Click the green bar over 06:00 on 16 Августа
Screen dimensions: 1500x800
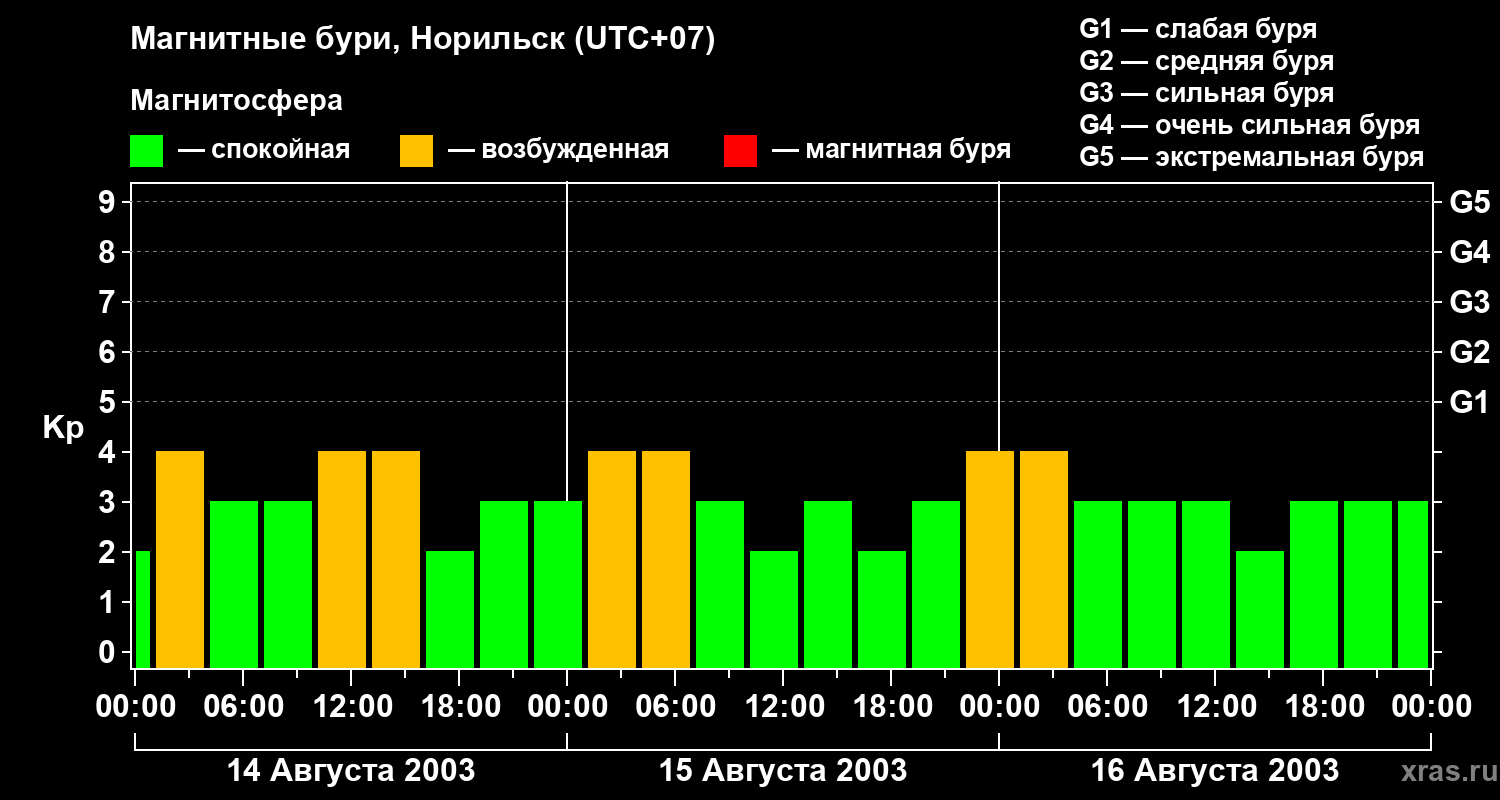pos(1098,584)
